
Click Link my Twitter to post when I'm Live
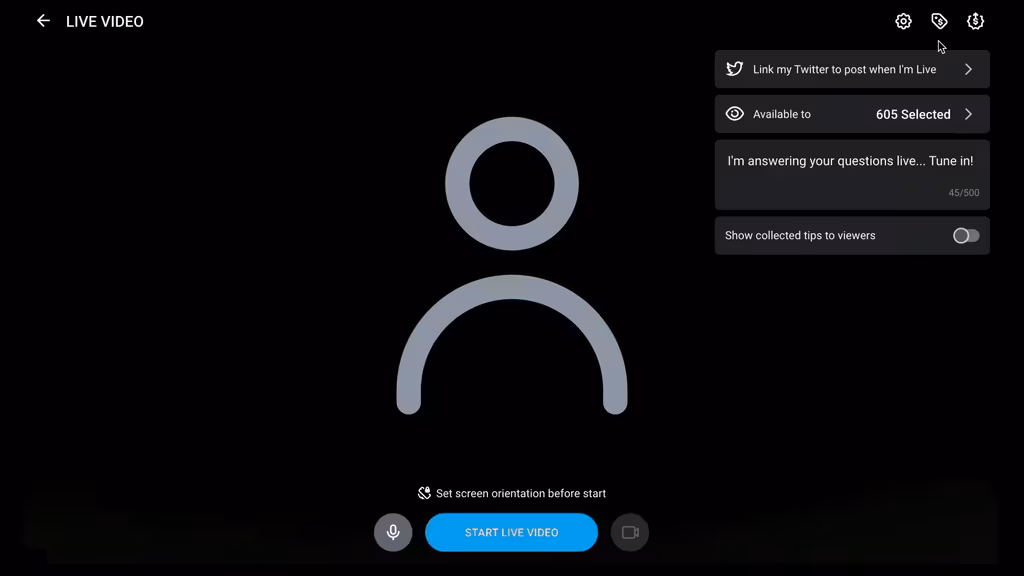[x=852, y=69]
